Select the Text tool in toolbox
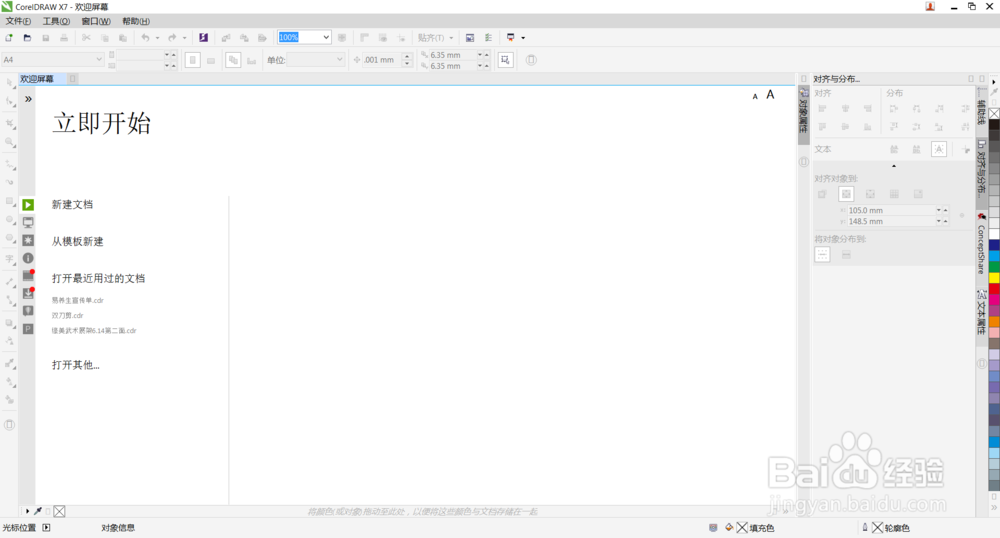The height and width of the screenshot is (538, 1000). pos(10,259)
